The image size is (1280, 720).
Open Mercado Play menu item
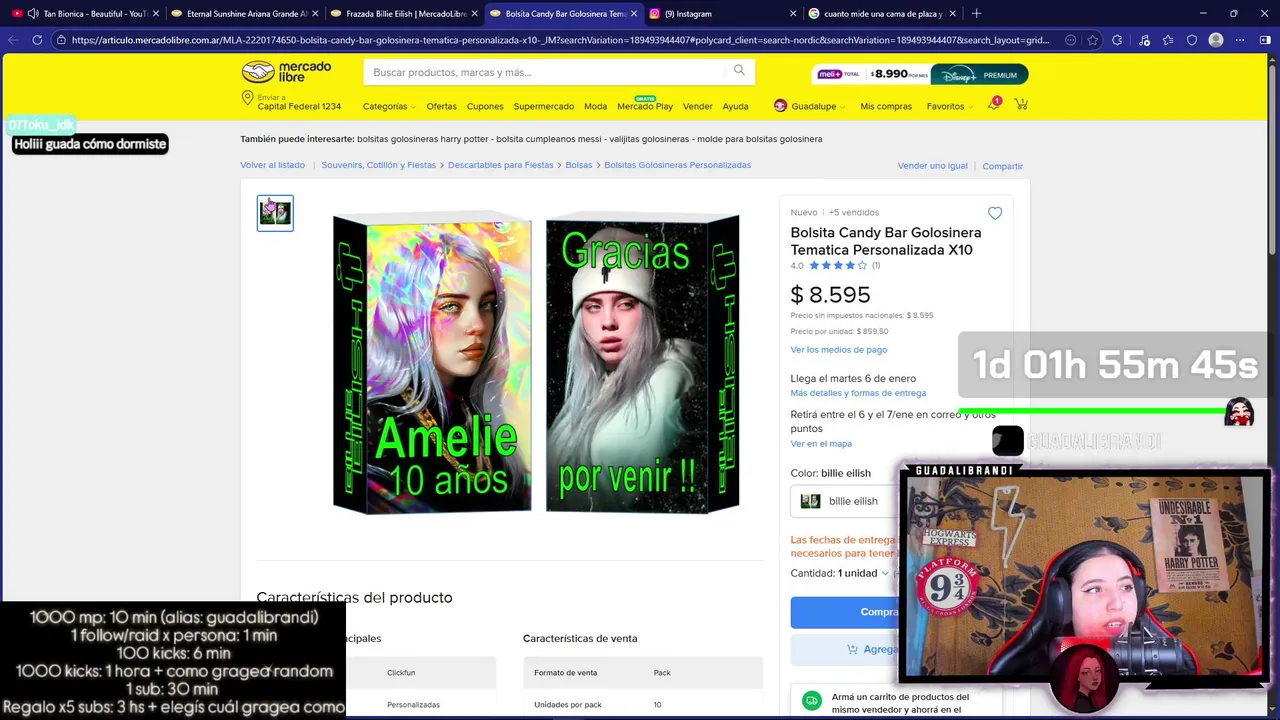(x=645, y=106)
